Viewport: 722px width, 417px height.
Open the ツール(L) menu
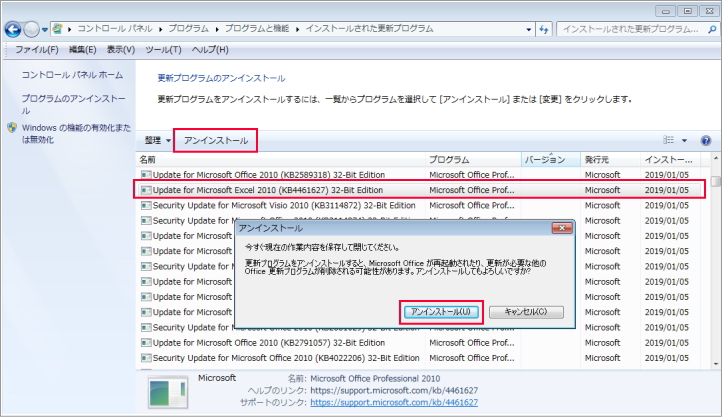point(164,49)
